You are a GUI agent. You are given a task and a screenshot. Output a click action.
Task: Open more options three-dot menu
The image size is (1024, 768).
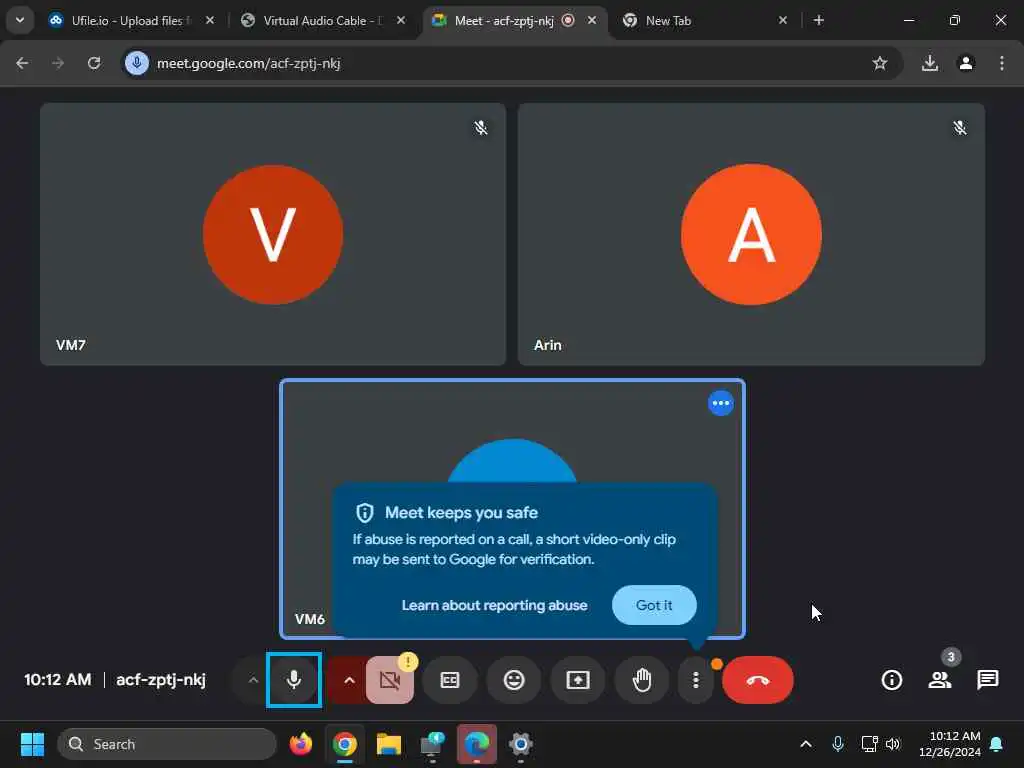[x=696, y=680]
